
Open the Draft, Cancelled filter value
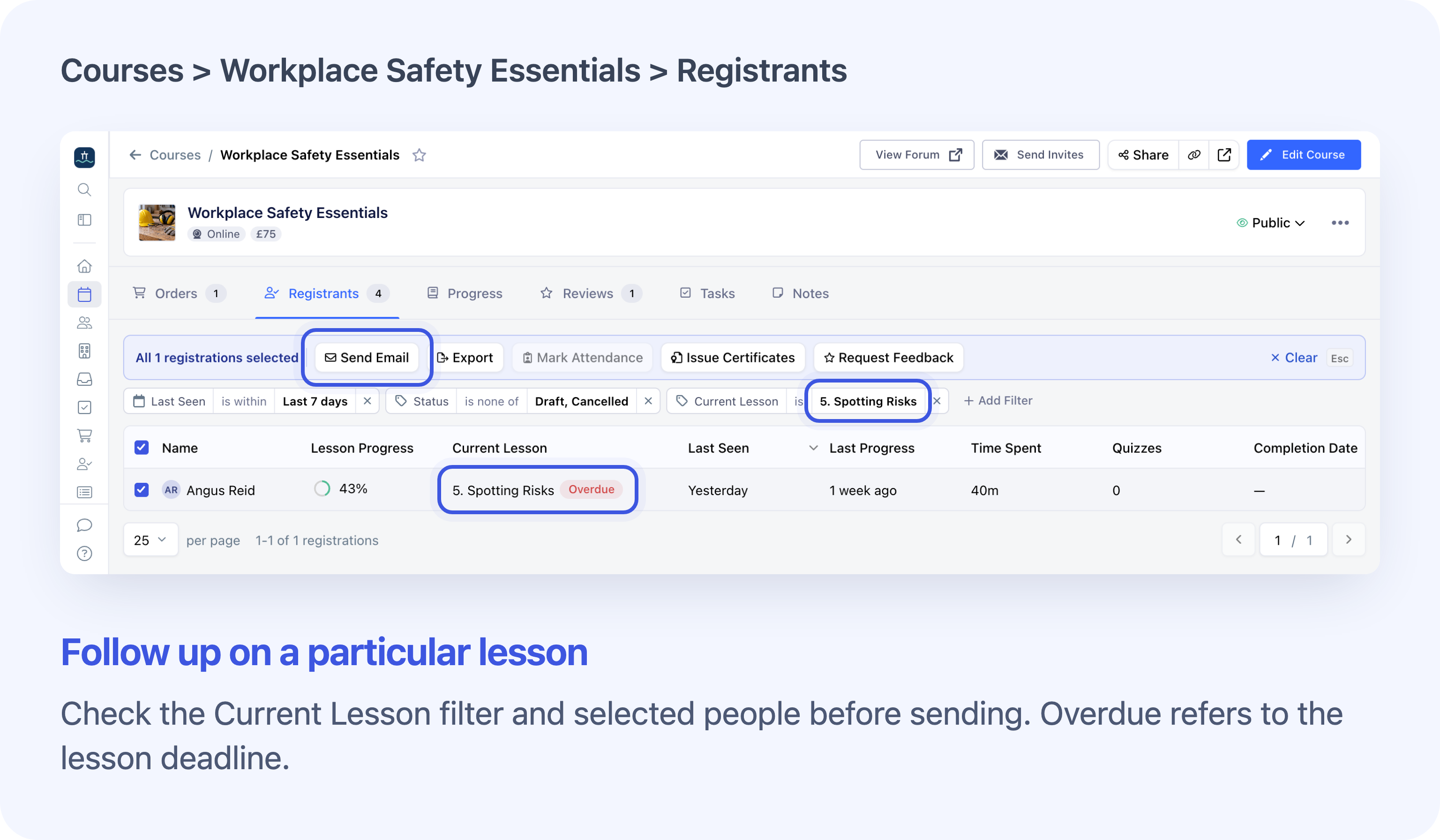coord(581,401)
